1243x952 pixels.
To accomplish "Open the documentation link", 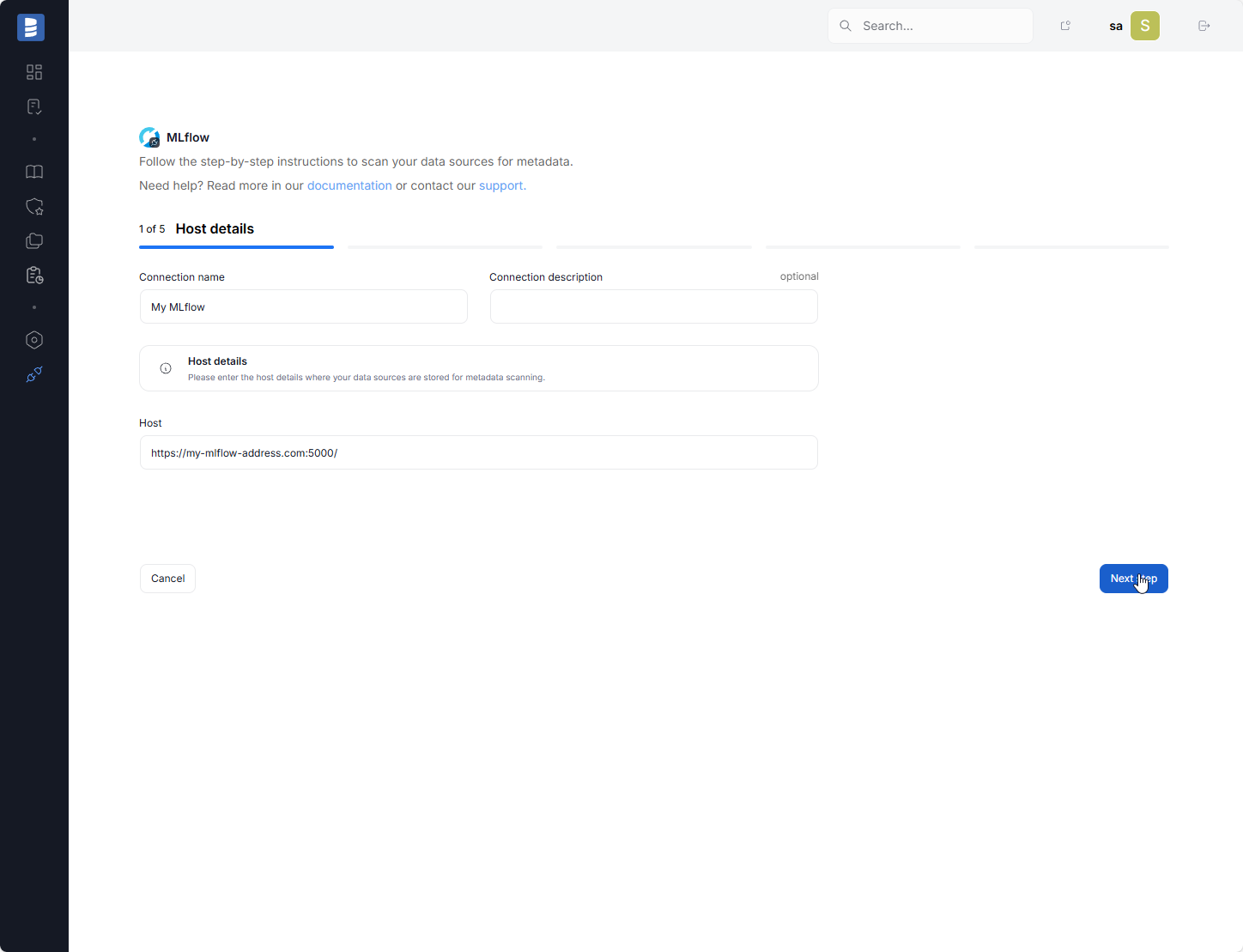I will [x=349, y=185].
